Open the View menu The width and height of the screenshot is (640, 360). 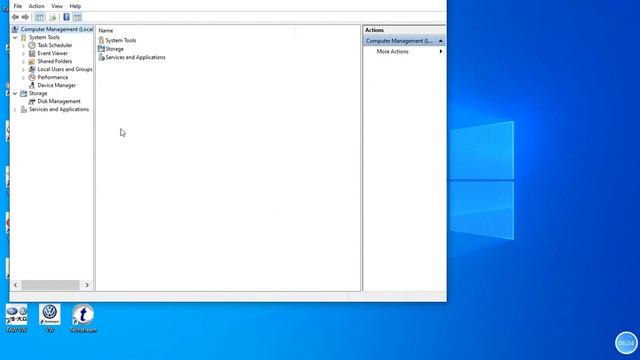point(57,6)
